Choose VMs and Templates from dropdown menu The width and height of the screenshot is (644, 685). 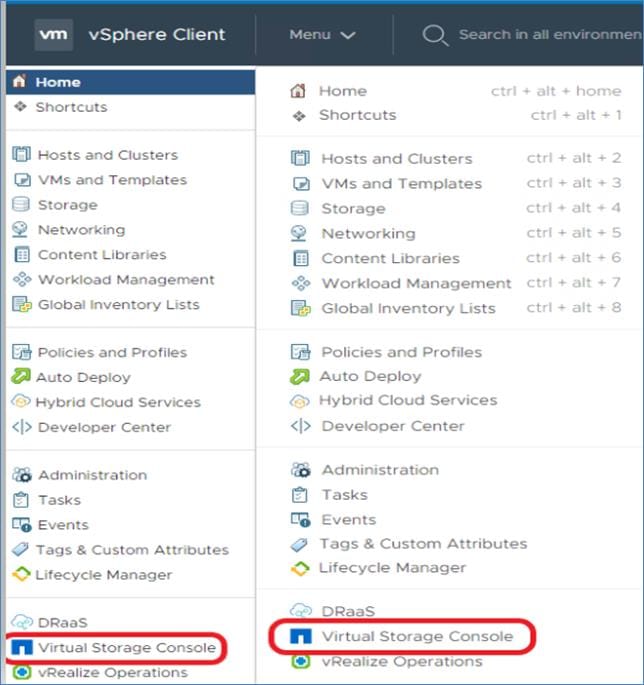point(402,183)
